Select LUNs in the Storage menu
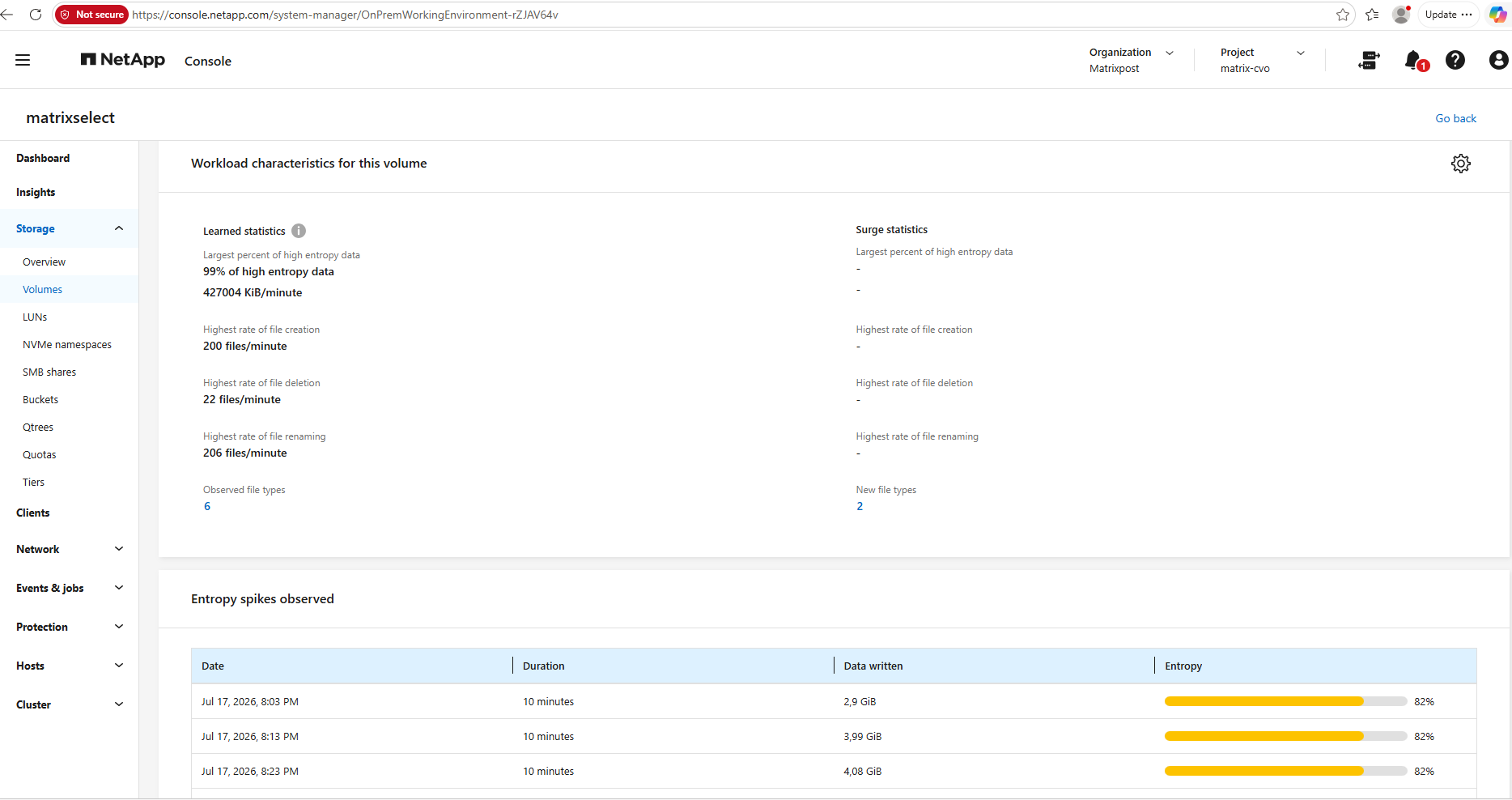This screenshot has height=800, width=1512. 35,317
